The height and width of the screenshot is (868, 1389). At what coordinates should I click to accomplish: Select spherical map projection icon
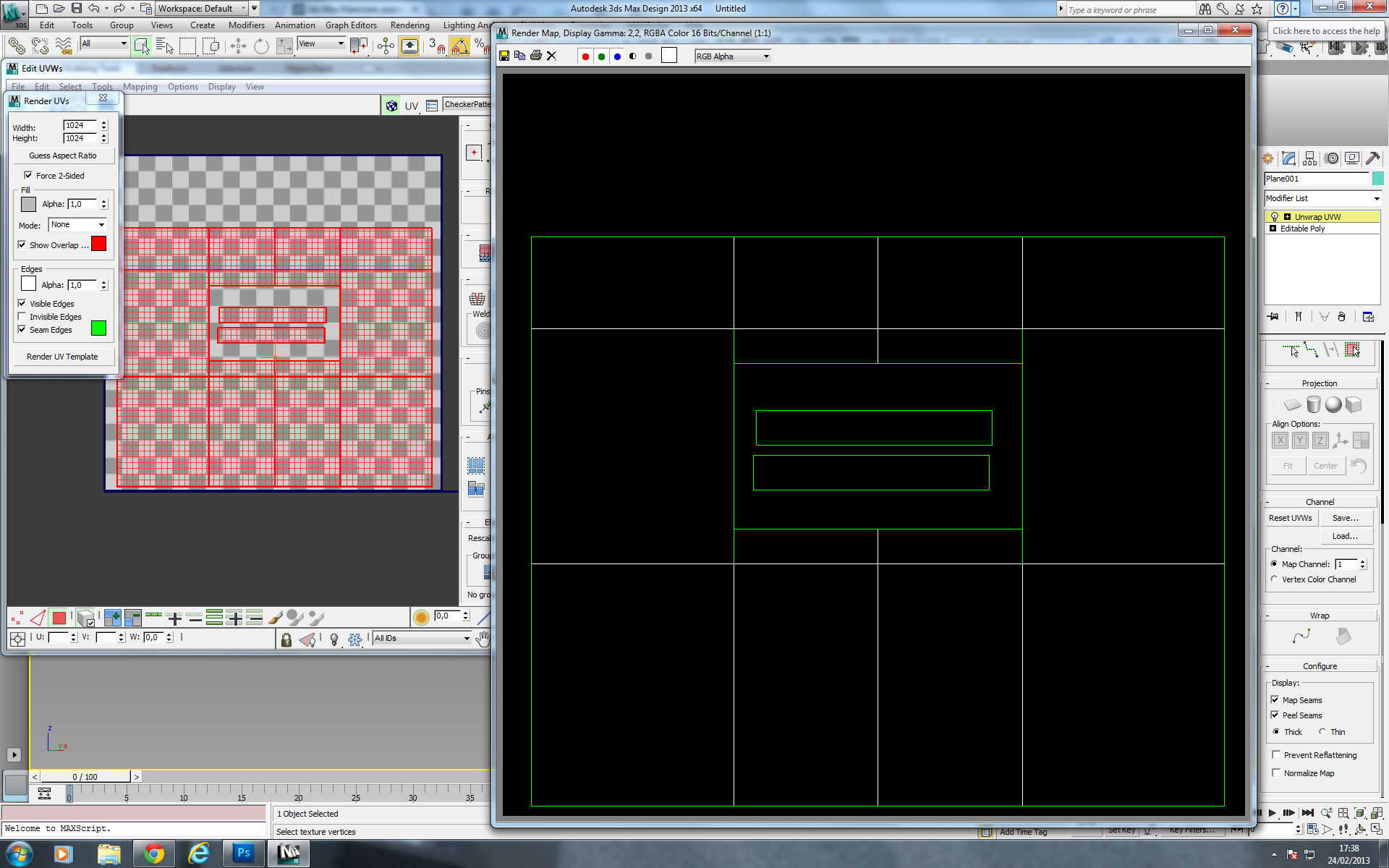pos(1333,404)
